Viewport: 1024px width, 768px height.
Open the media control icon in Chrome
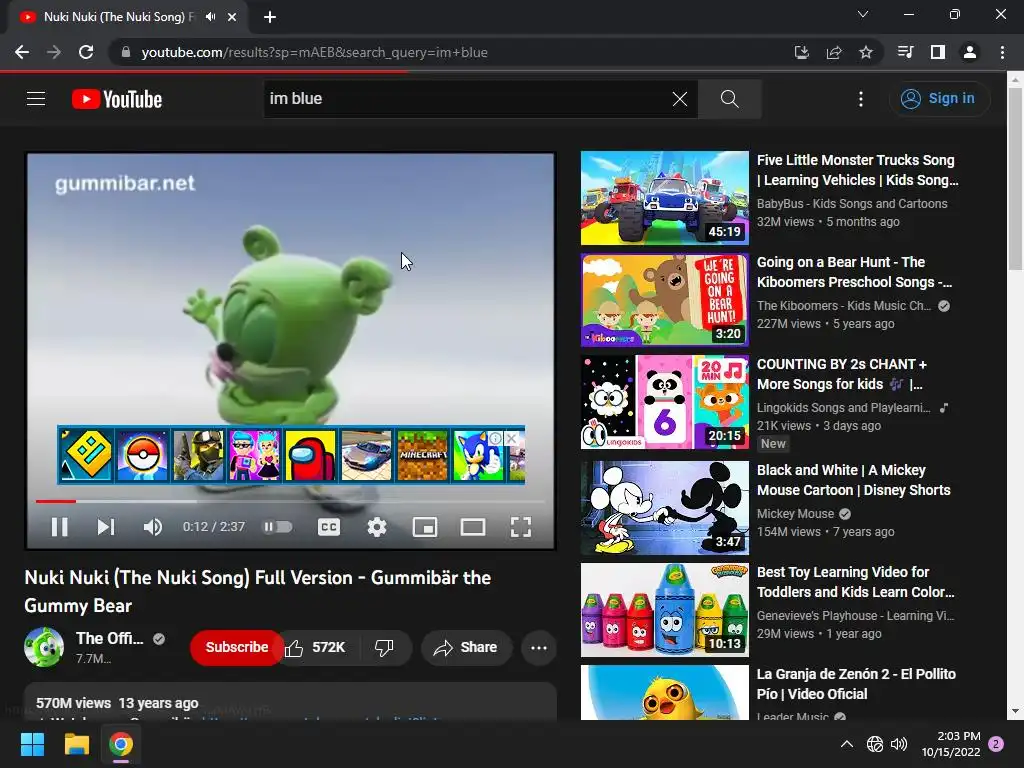click(x=905, y=52)
